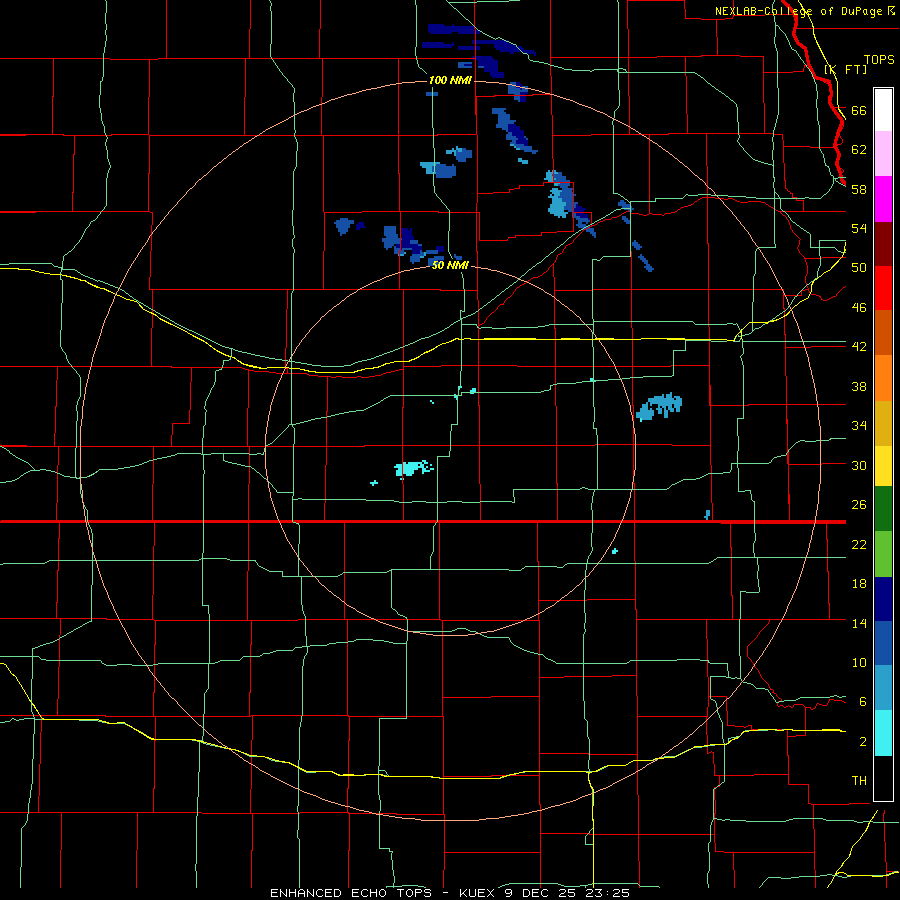
Task: Click the legend value 22
Action: coord(859,545)
